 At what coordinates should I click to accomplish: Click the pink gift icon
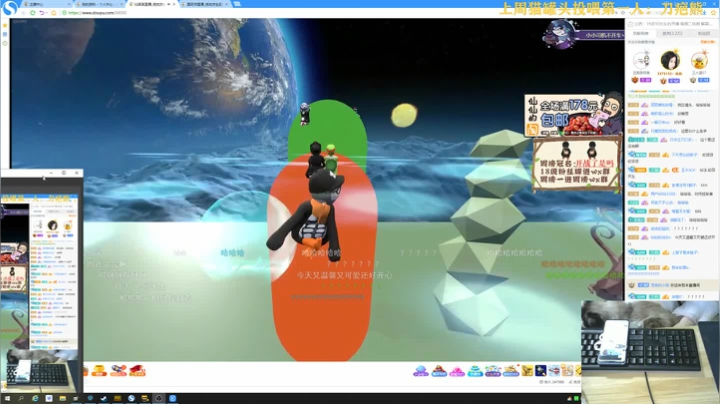click(x=457, y=370)
